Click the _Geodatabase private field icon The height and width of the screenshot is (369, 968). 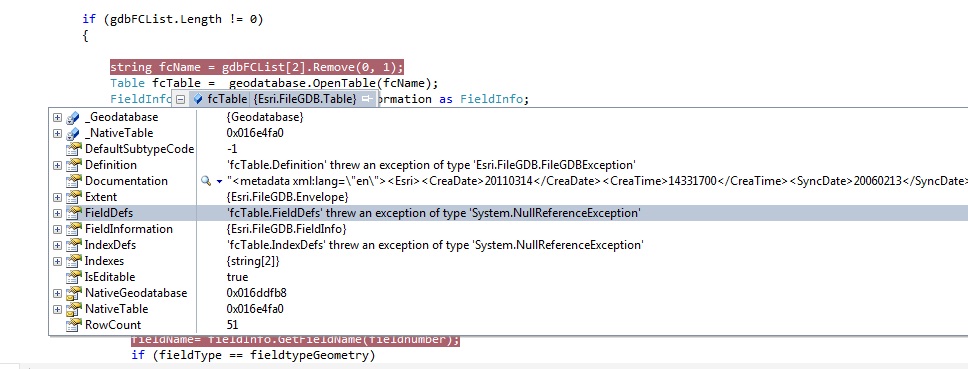pos(73,117)
